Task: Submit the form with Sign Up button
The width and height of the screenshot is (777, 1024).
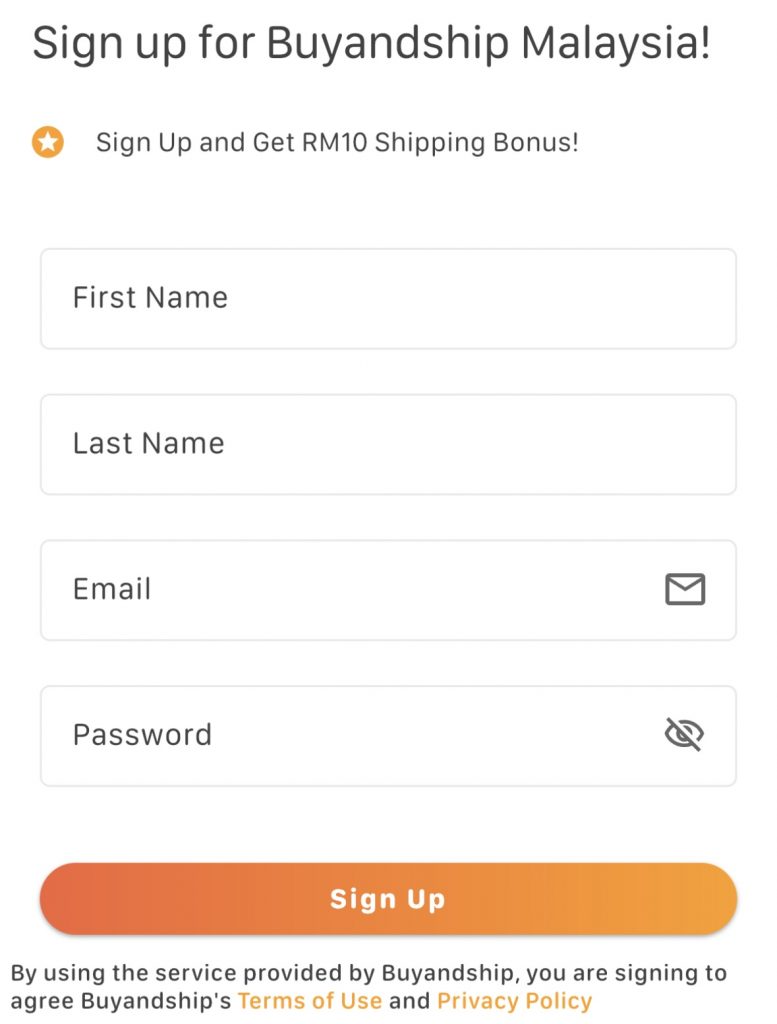Action: click(x=388, y=899)
